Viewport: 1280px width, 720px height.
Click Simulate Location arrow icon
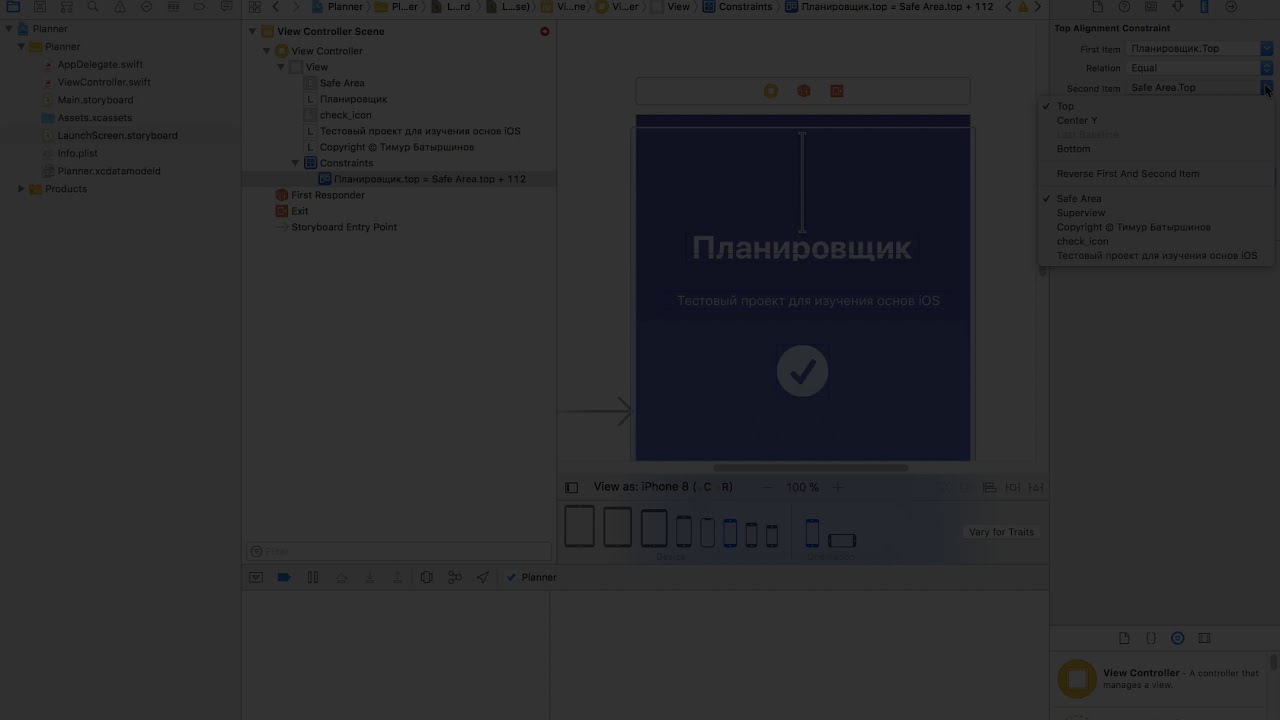coord(483,577)
